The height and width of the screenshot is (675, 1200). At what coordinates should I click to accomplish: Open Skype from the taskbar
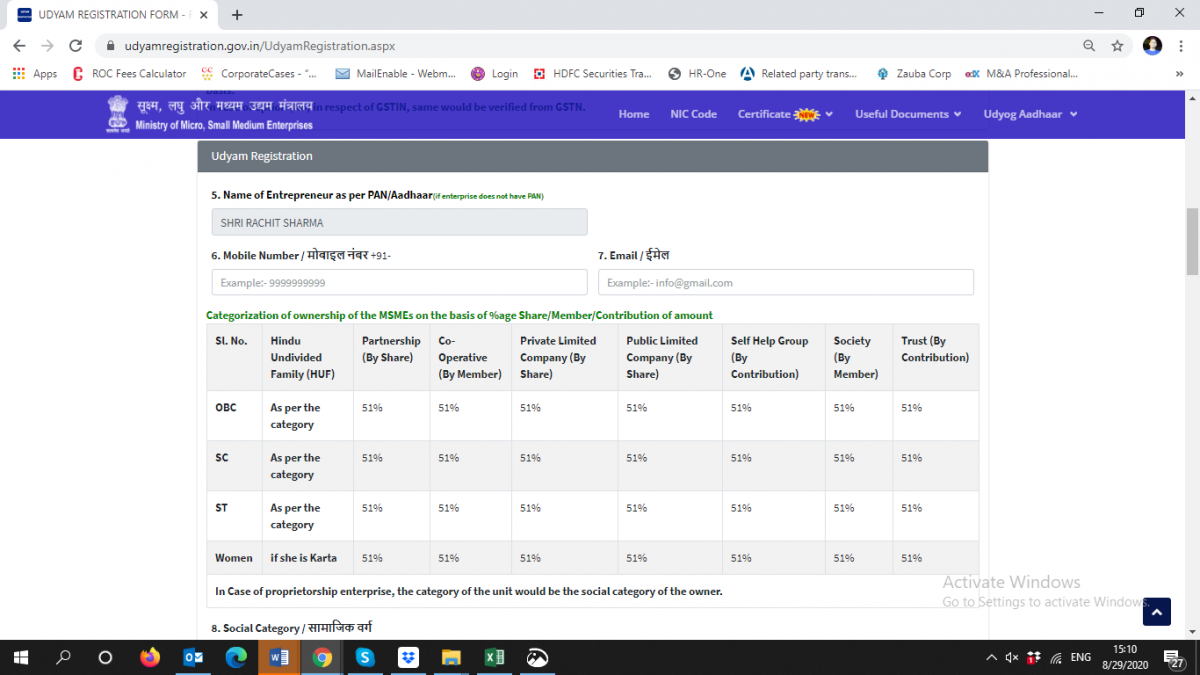tap(365, 657)
